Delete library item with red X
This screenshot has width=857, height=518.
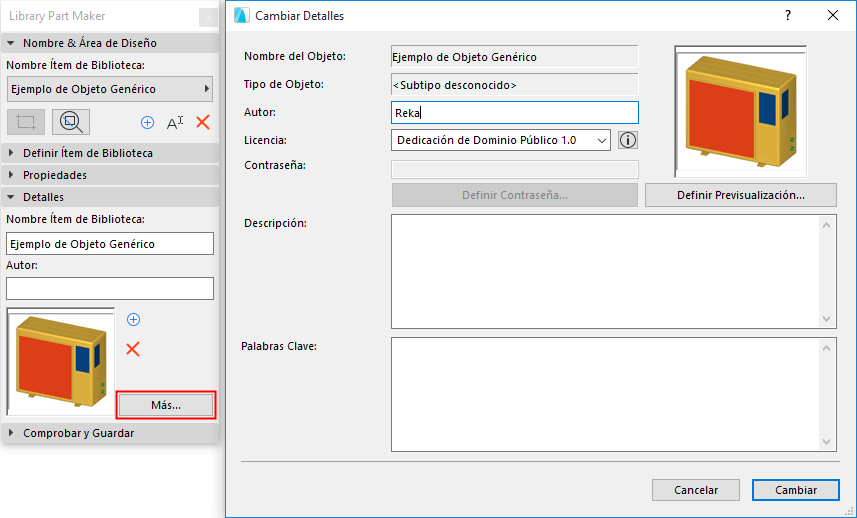click(x=203, y=122)
